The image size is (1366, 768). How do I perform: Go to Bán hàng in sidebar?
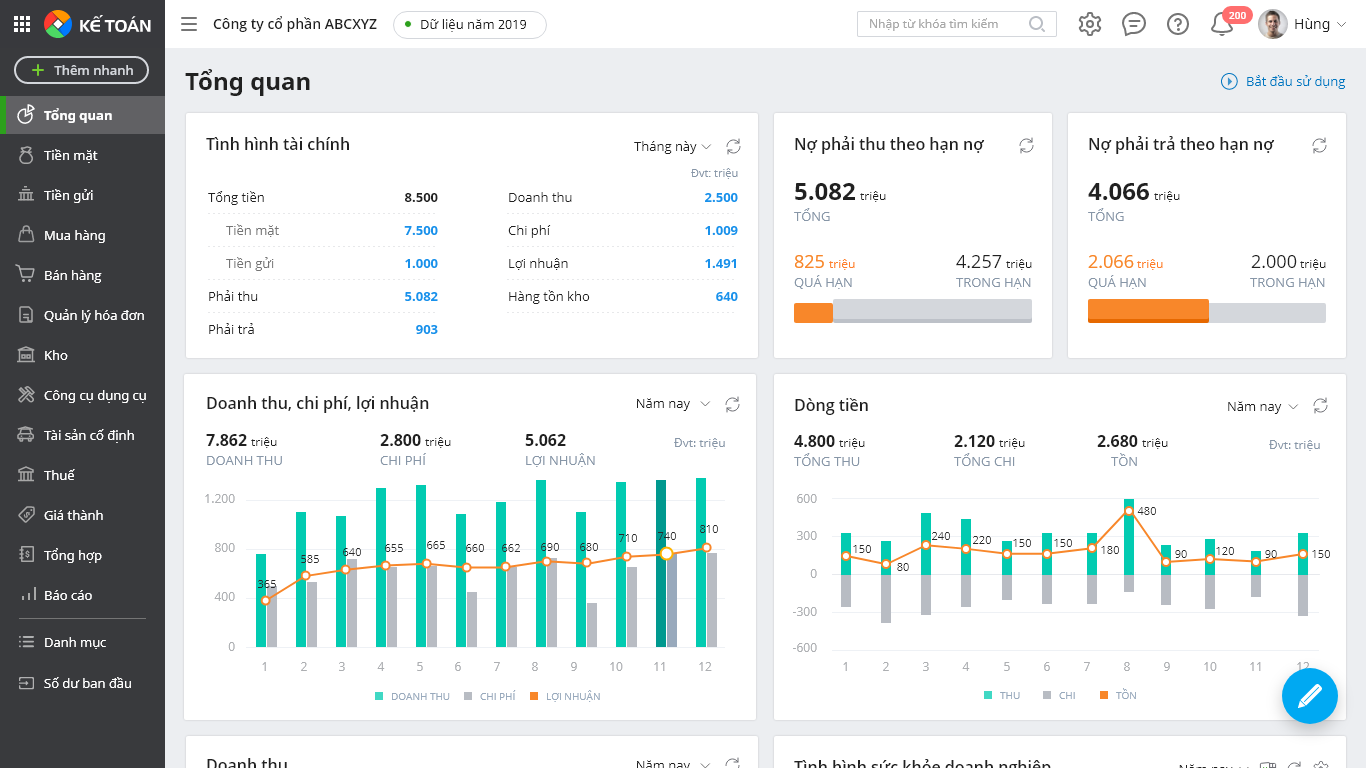[72, 275]
